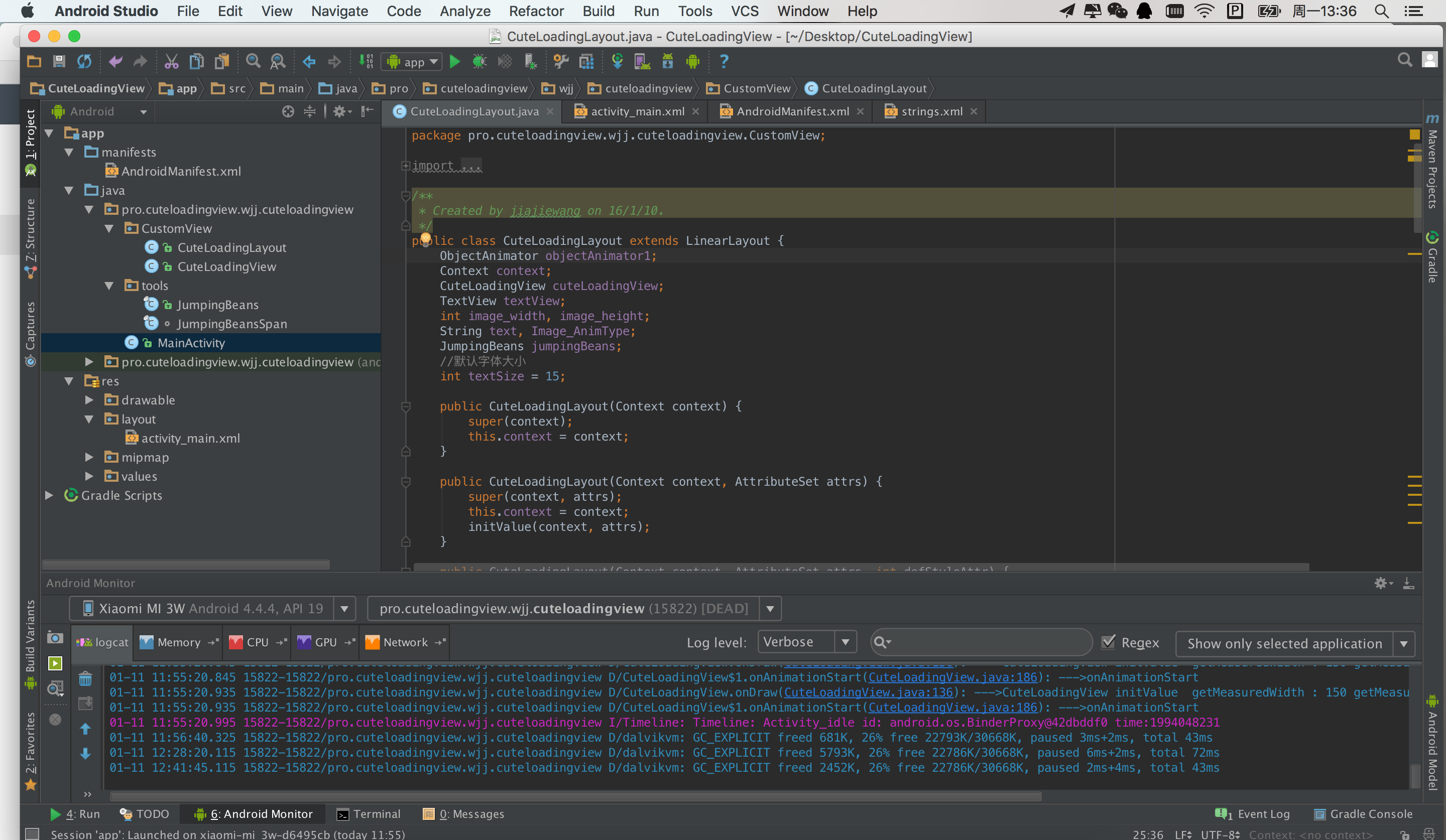Screen dimensions: 1446x840
Task: Click the Save All floppy disk icon
Action: (59, 61)
